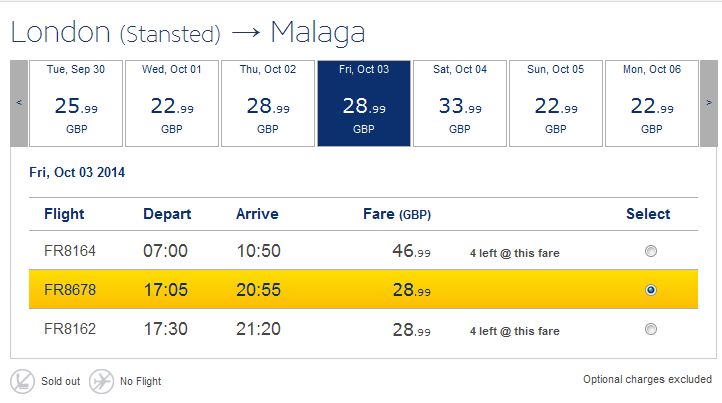Image resolution: width=722 pixels, height=403 pixels.
Task: Click the FR8164 flight row at 07:00
Action: point(363,251)
